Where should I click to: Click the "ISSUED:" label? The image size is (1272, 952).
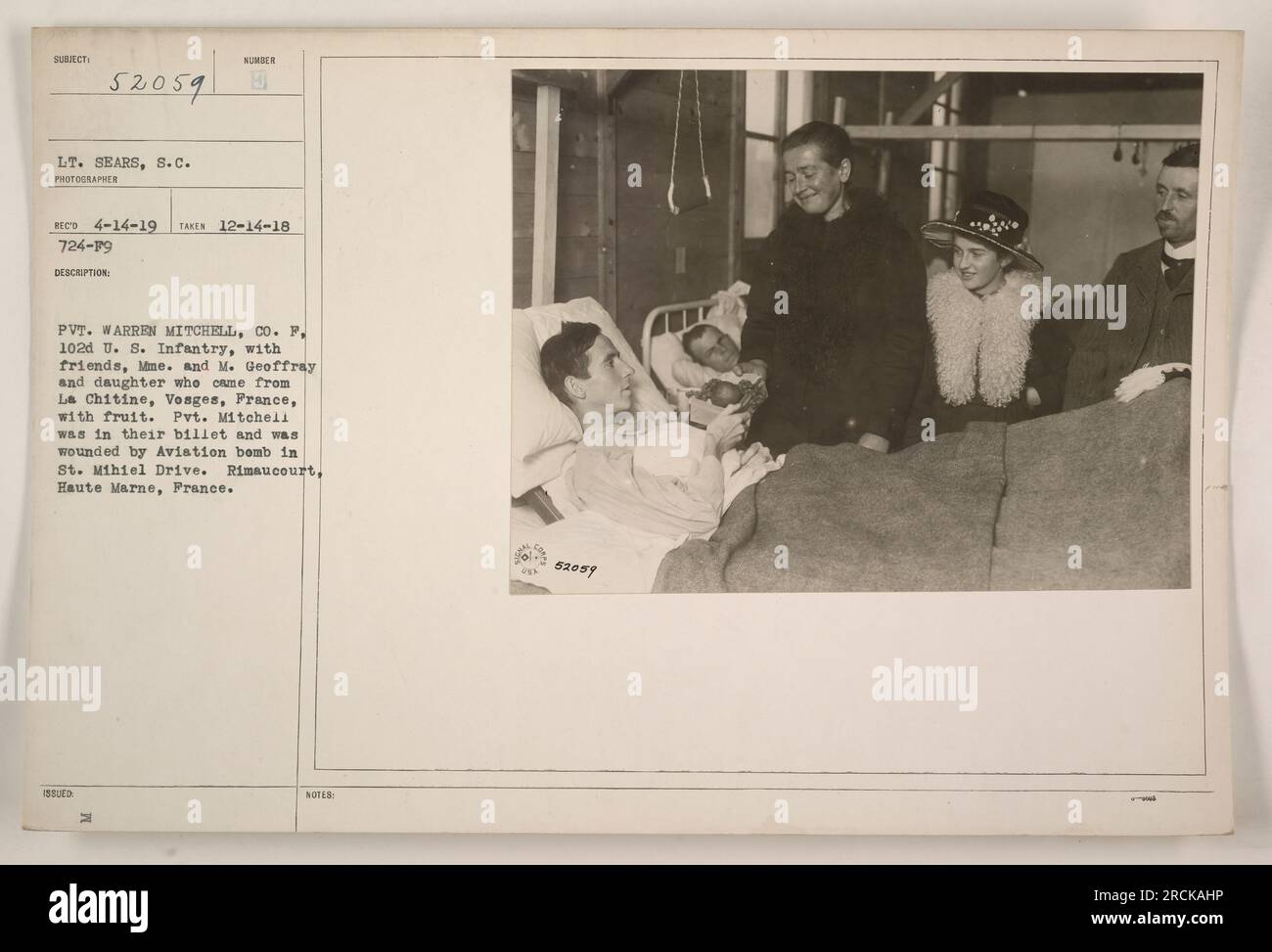(59, 793)
